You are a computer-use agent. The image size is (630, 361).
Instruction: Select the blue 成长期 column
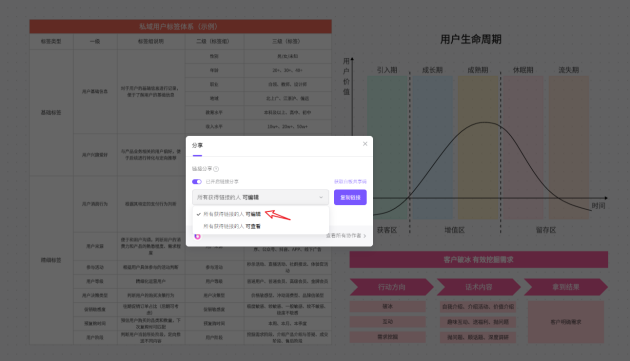tap(433, 147)
